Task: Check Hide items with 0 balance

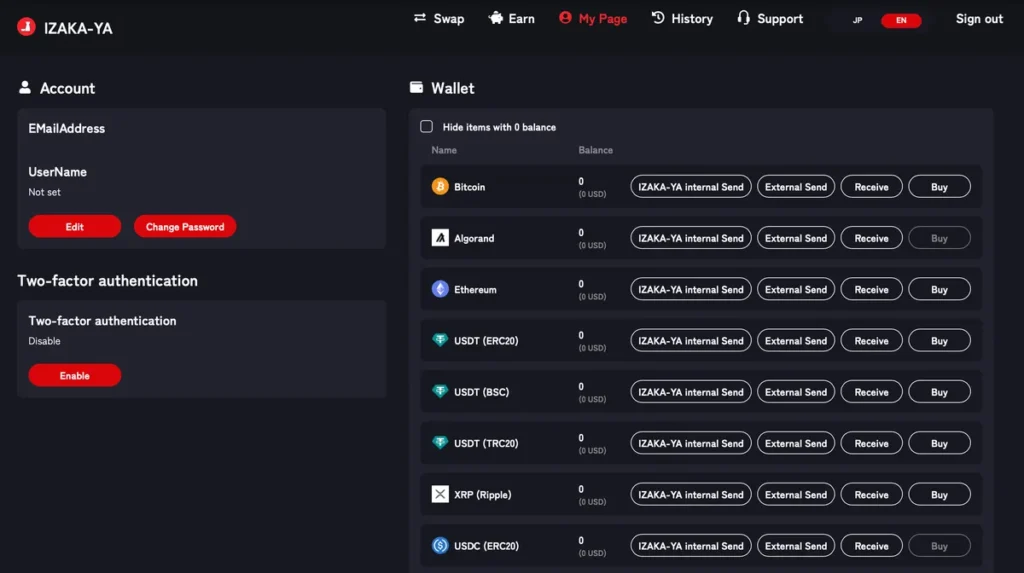Action: point(426,126)
